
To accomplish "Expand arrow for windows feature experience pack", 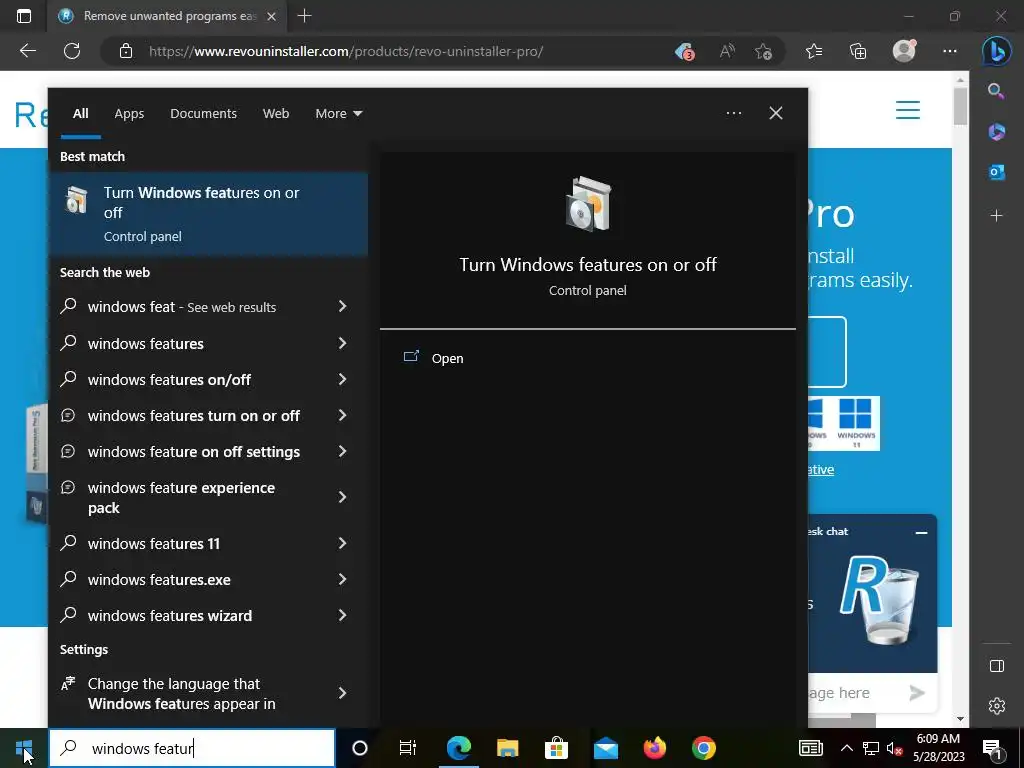I will click(342, 497).
